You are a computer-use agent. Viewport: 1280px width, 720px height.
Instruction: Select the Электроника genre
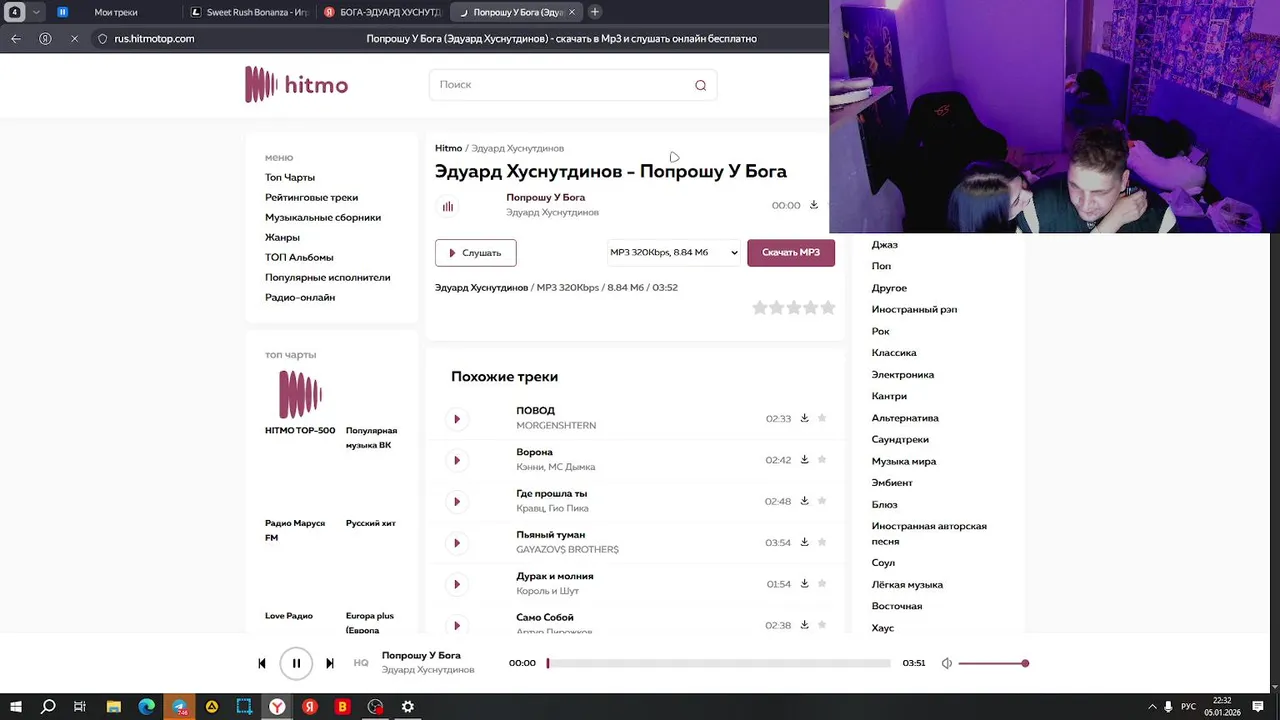pos(903,374)
